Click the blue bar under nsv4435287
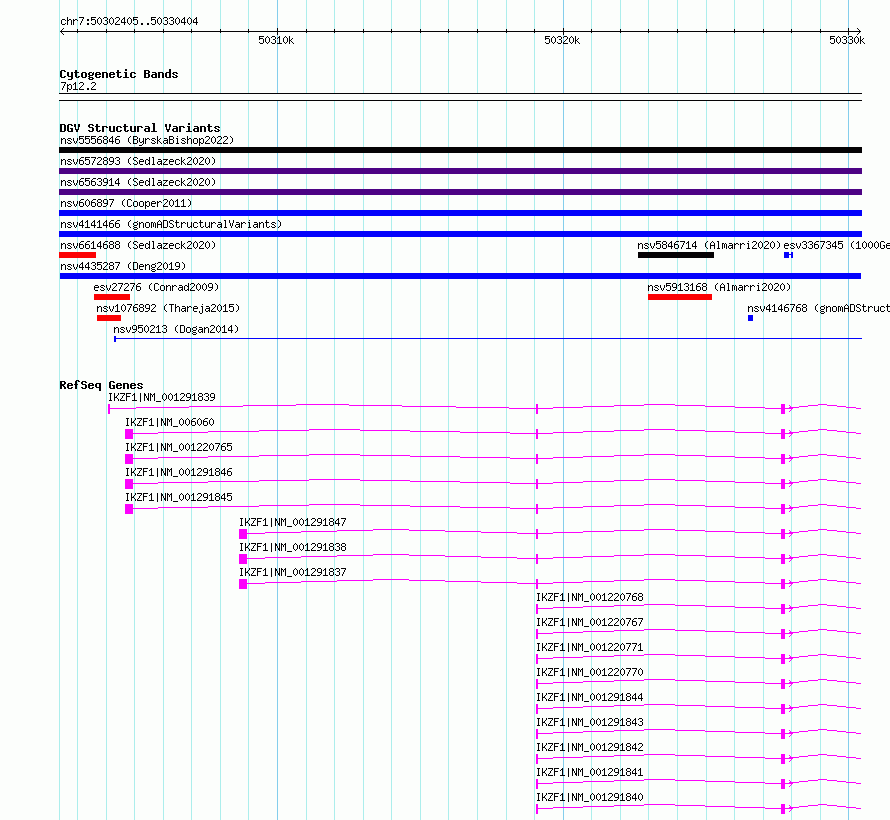Screen dimensions: 890x820 pyautogui.click(x=460, y=276)
